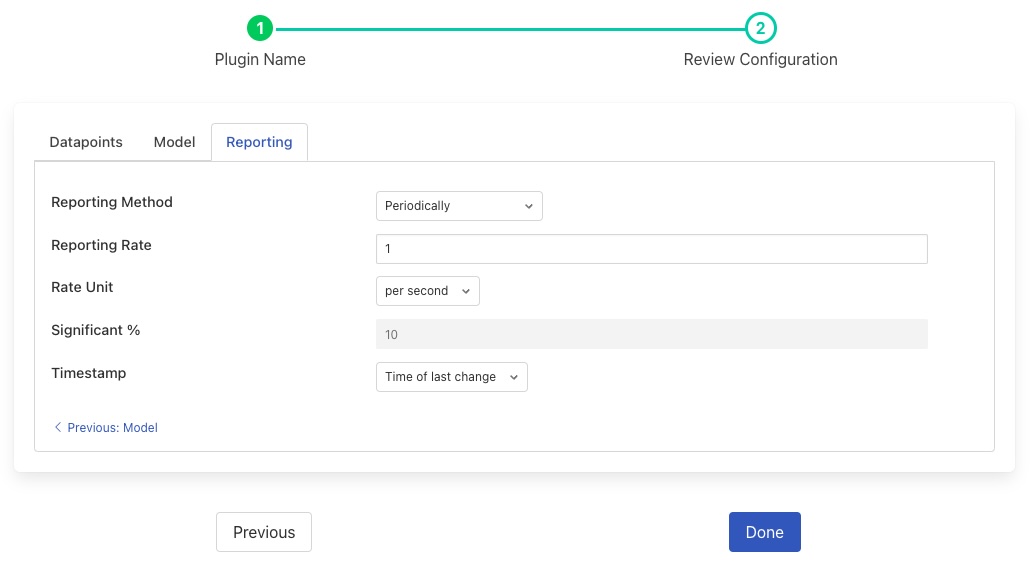Focus the Reporting Rate input field
1035x575 pixels.
click(651, 249)
